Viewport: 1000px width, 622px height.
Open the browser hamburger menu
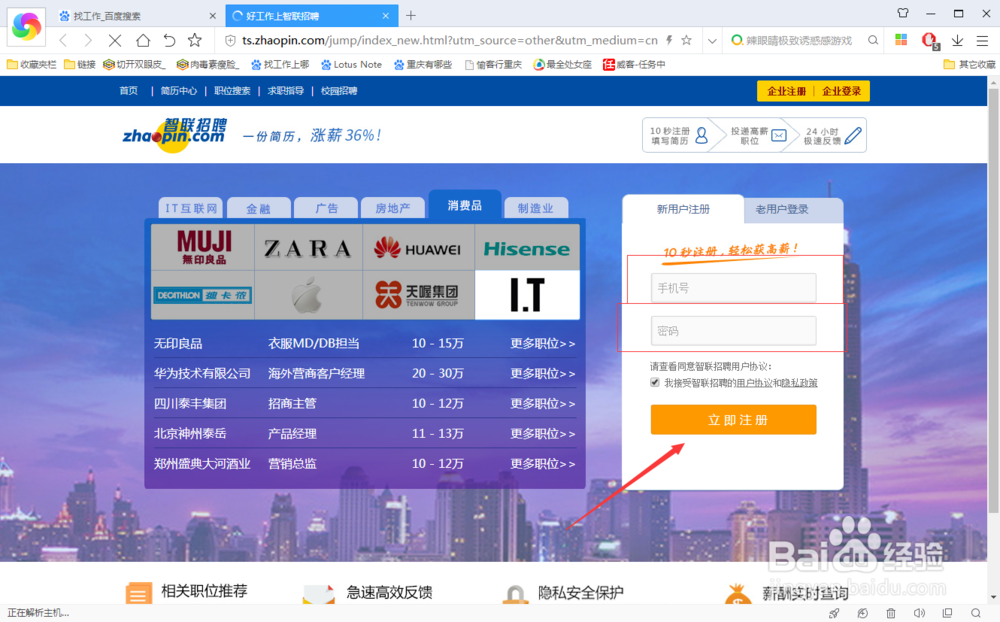982,41
